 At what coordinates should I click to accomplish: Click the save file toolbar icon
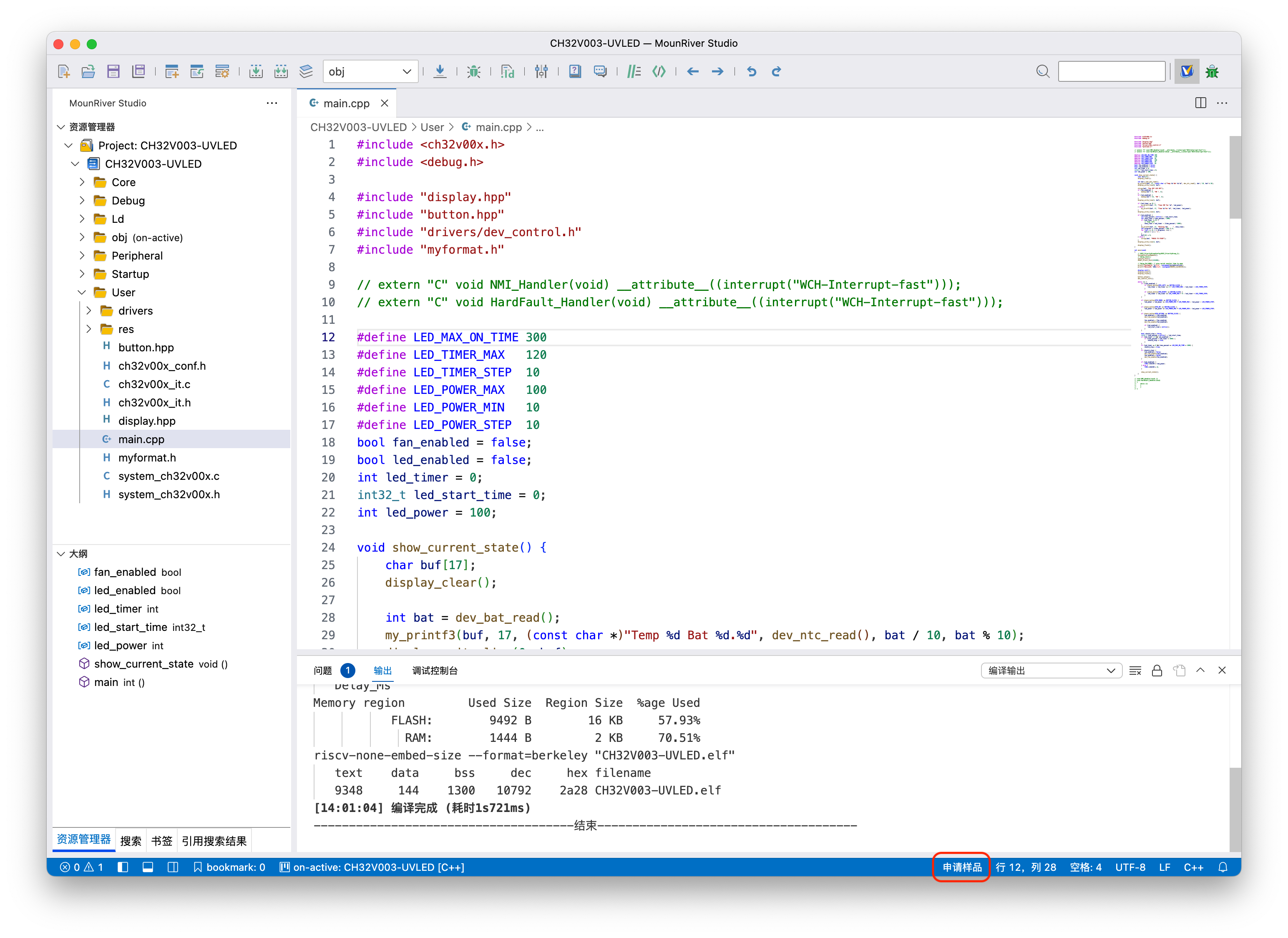[x=113, y=72]
